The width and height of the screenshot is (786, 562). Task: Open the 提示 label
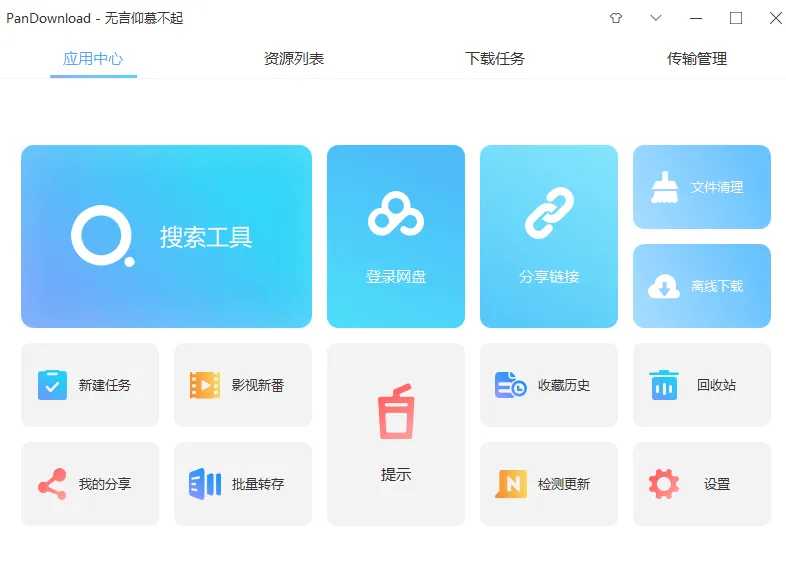pos(396,474)
